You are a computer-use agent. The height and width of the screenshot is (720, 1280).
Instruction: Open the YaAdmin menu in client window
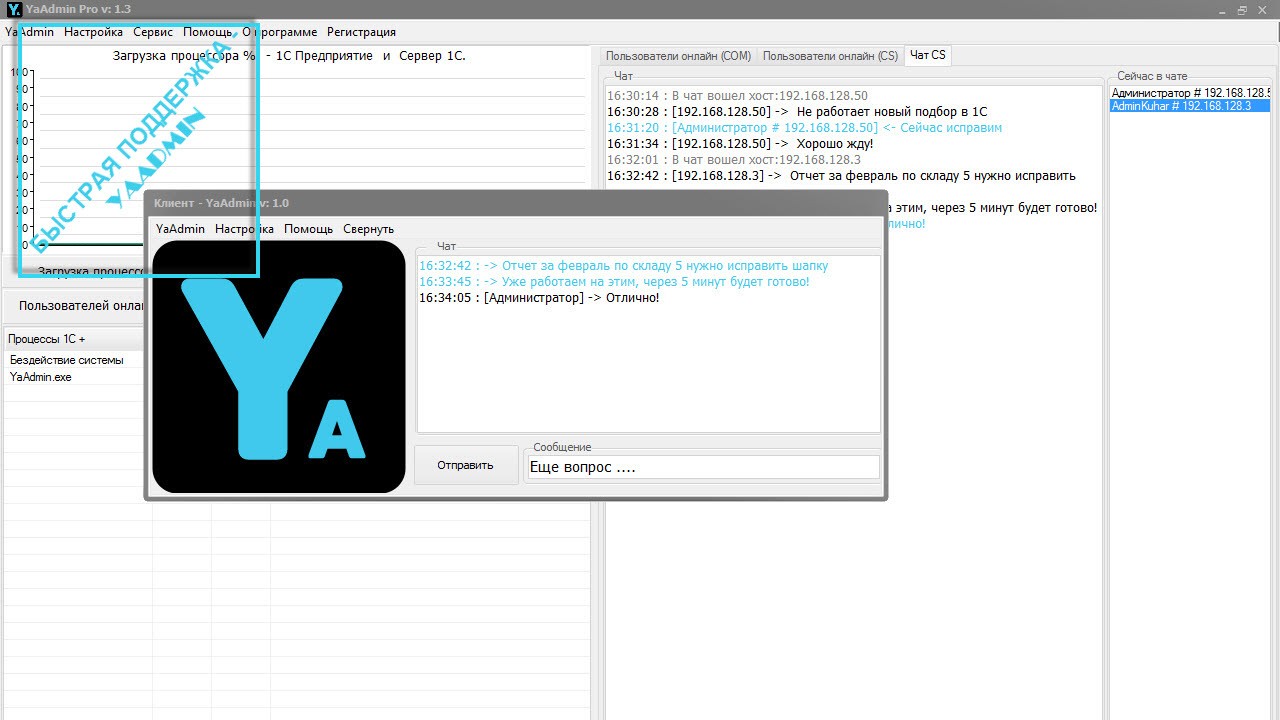[x=180, y=229]
